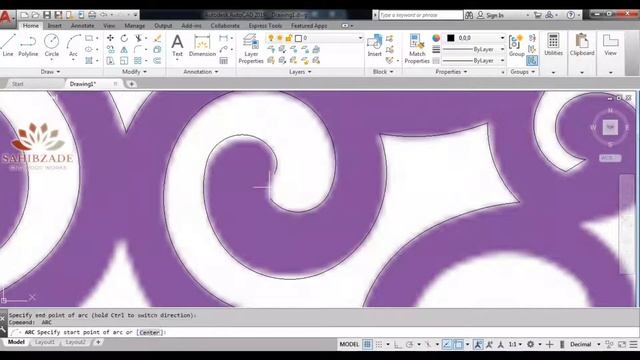Expand the Annotation panel
This screenshot has width=640, height=360.
[x=201, y=72]
